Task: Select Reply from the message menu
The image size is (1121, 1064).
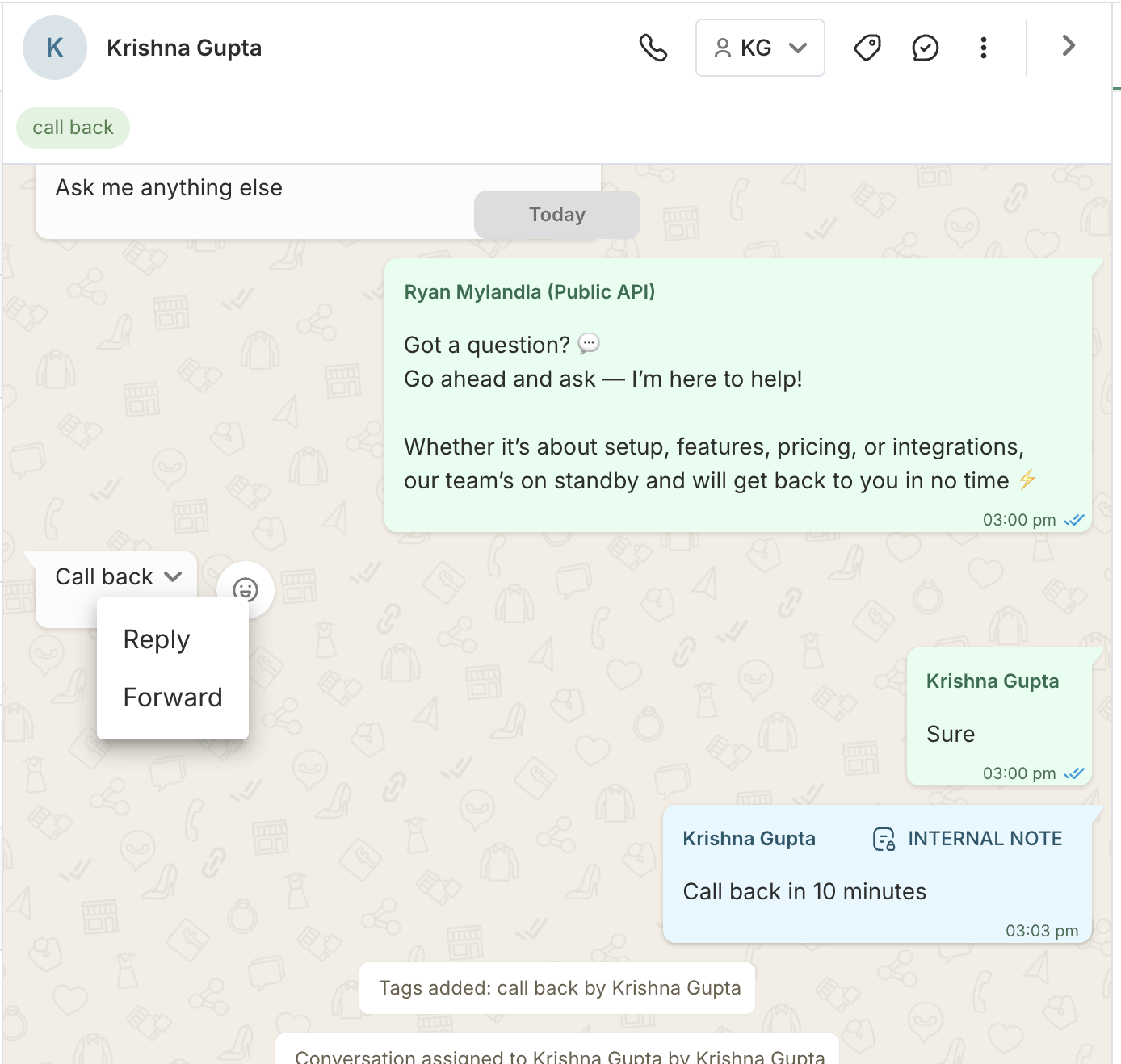Action: (157, 639)
